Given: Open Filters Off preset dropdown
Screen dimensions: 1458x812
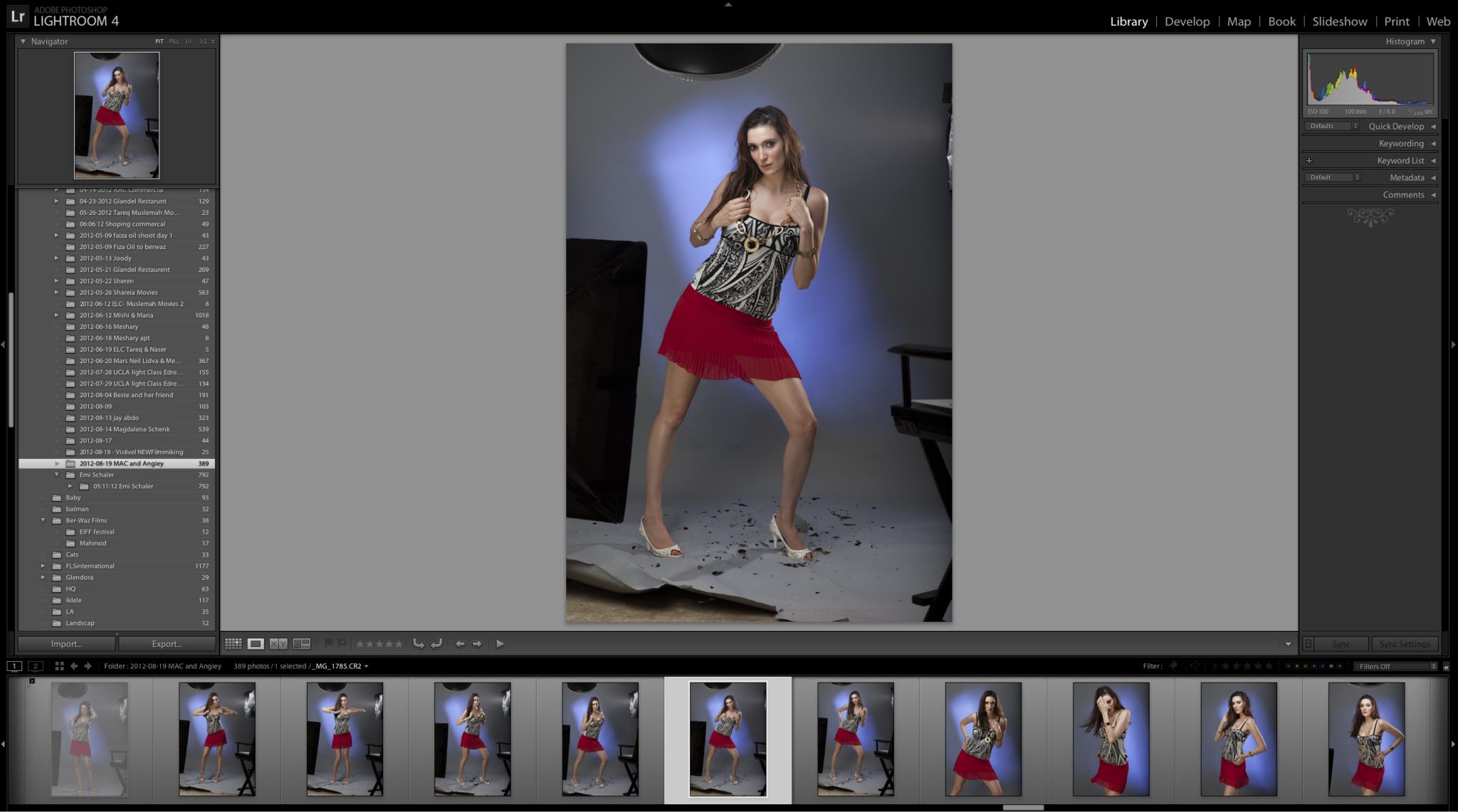Looking at the screenshot, I should (1395, 666).
